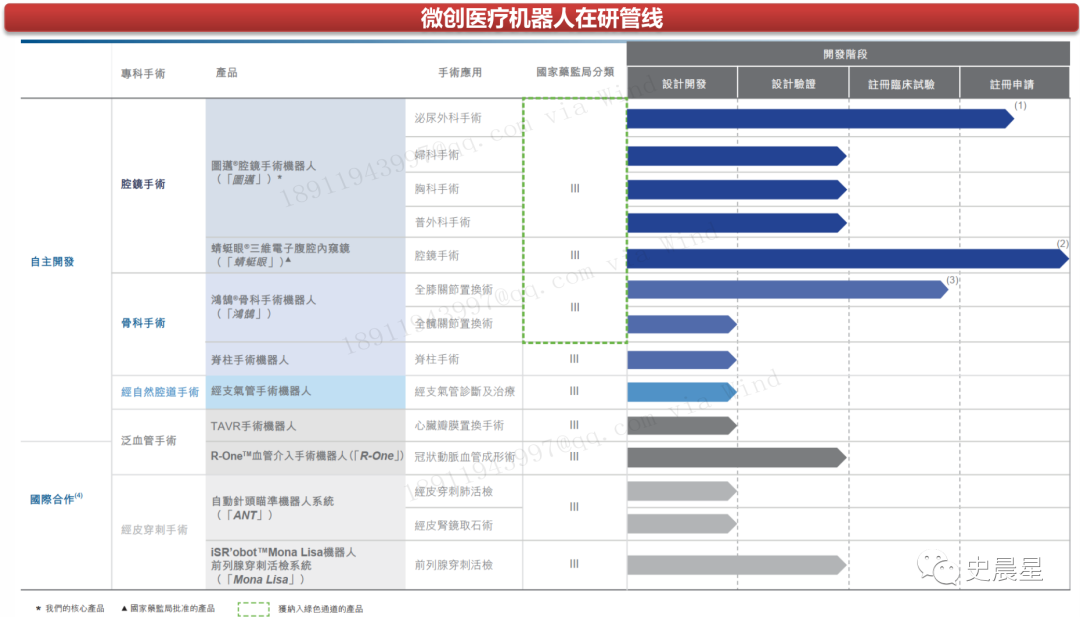Click the 經支氣管診斷及治療 light-blue progress bar
Viewport: 1080px width, 617px height.
point(682,392)
